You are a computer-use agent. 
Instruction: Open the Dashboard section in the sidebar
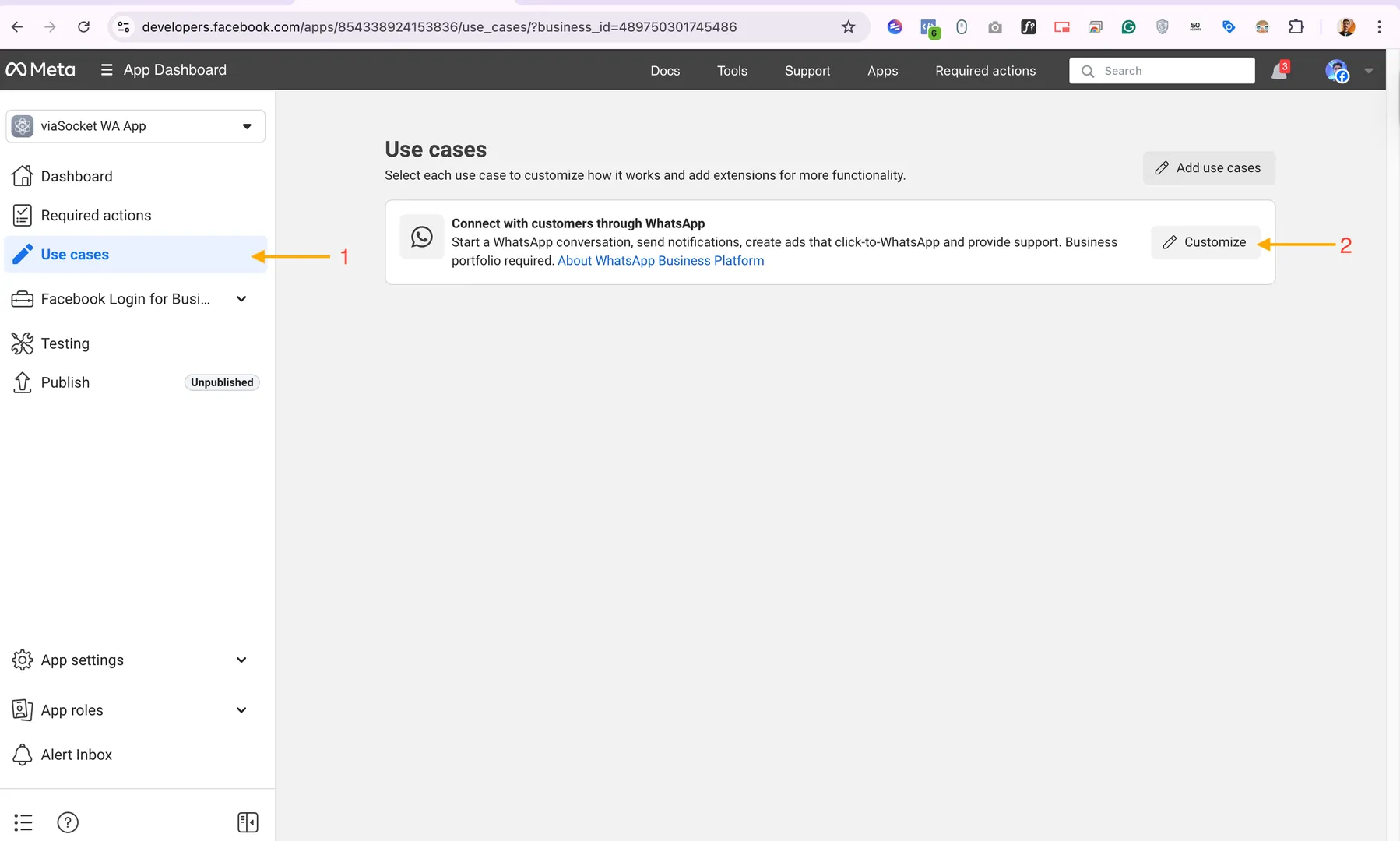pyautogui.click(x=76, y=176)
